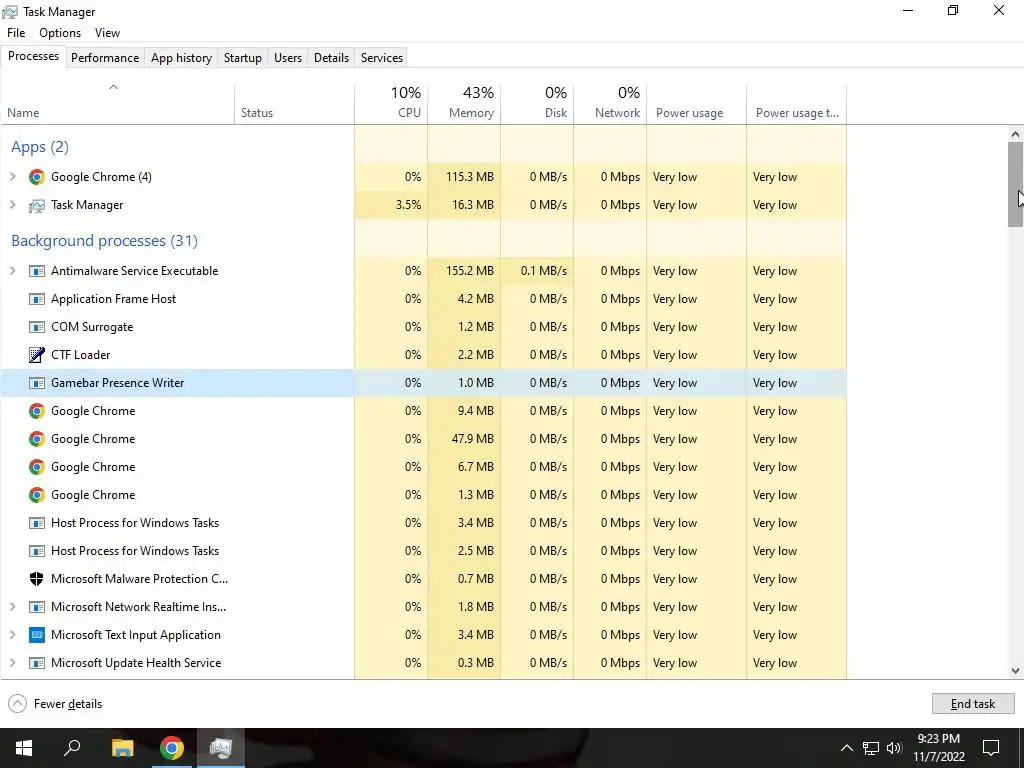The height and width of the screenshot is (768, 1024).
Task: Open the View menu
Action: pyautogui.click(x=107, y=33)
